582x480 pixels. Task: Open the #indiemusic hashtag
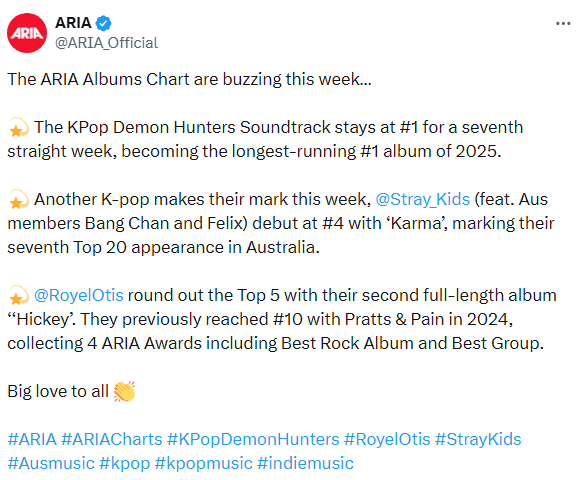(x=305, y=463)
